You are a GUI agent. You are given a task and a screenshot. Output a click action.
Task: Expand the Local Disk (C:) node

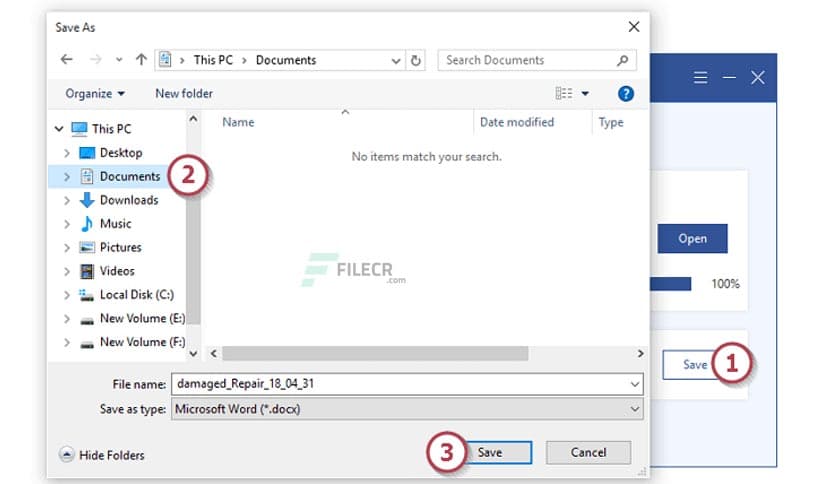tap(67, 295)
